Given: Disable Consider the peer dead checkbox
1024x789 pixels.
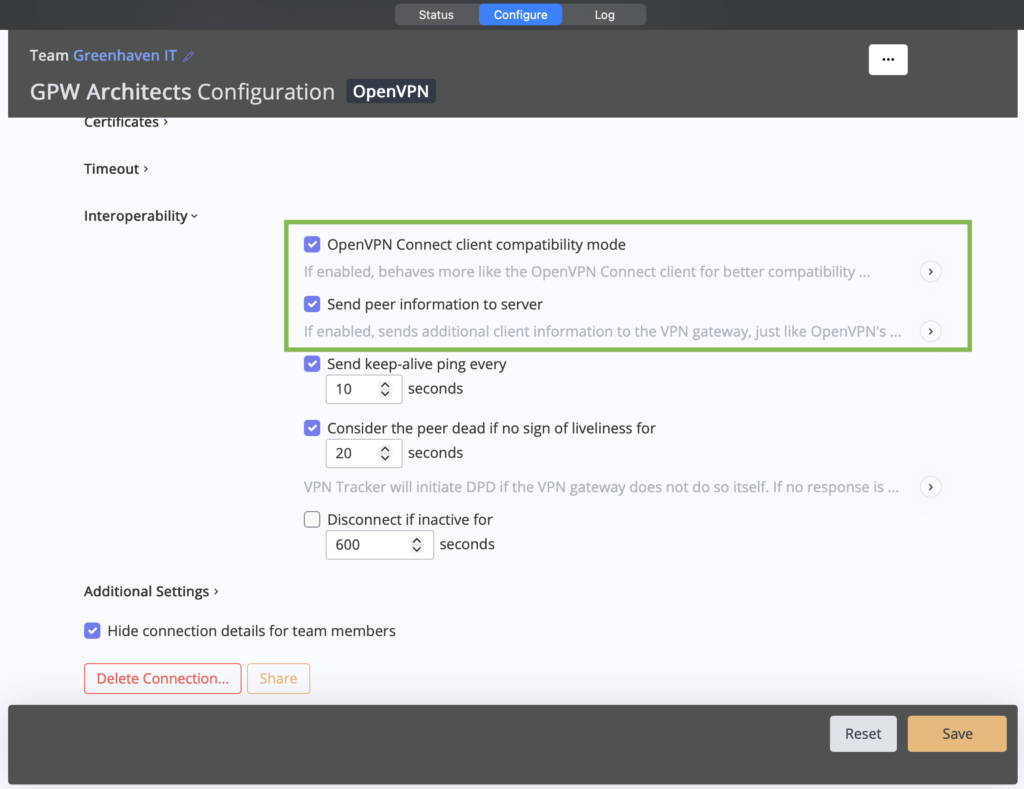Looking at the screenshot, I should (312, 428).
